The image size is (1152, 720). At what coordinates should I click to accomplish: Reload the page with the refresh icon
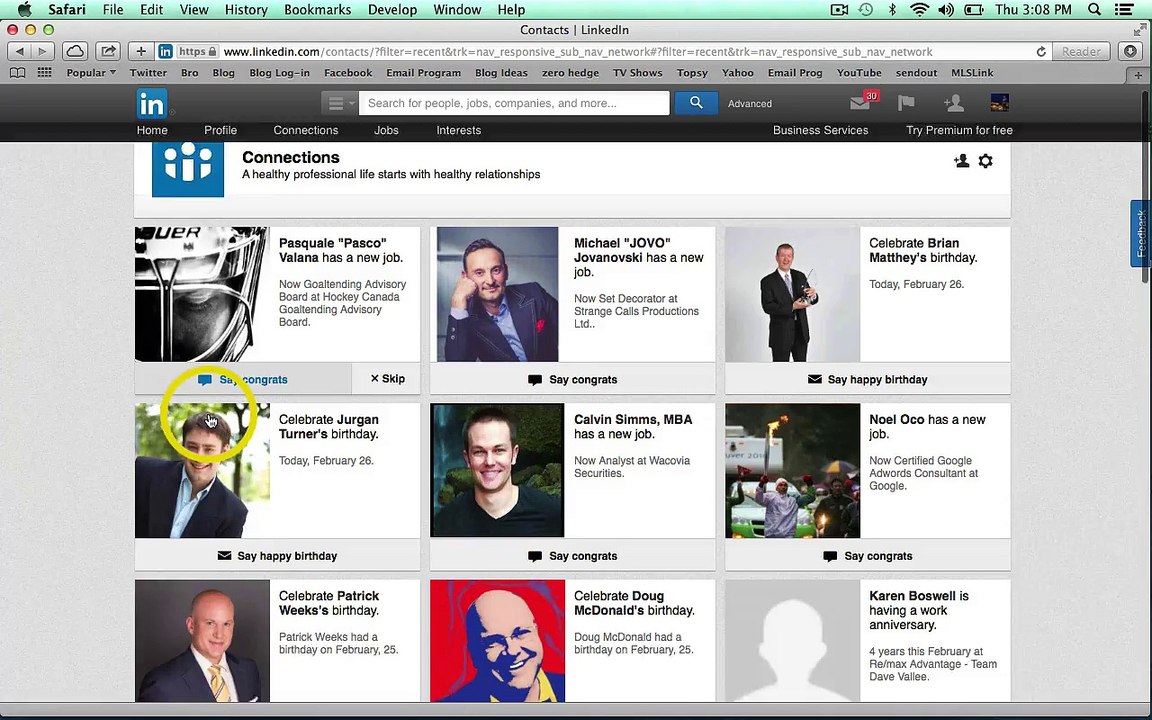pos(1041,51)
